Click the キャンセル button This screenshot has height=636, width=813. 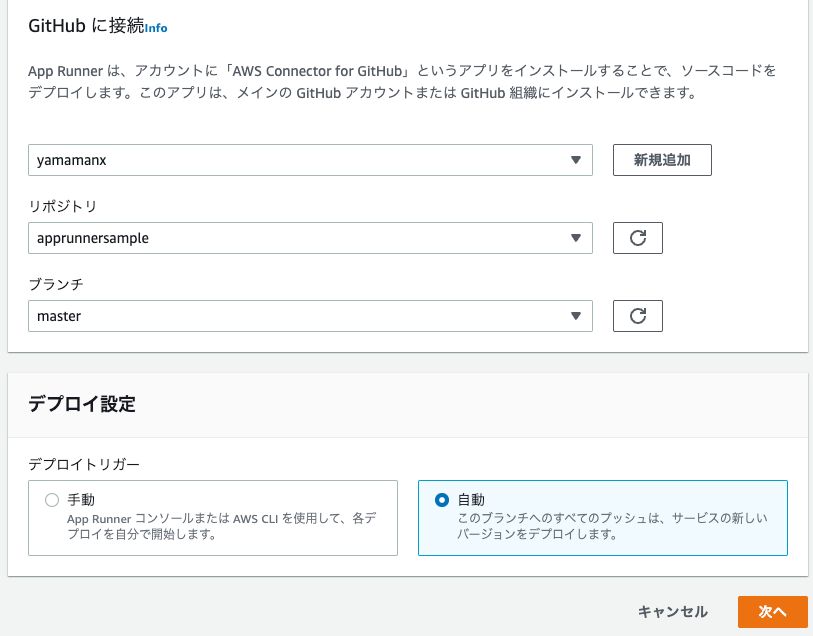click(672, 612)
